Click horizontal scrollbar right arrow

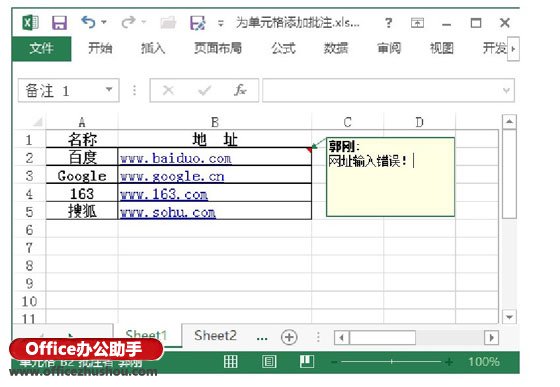tap(491, 337)
